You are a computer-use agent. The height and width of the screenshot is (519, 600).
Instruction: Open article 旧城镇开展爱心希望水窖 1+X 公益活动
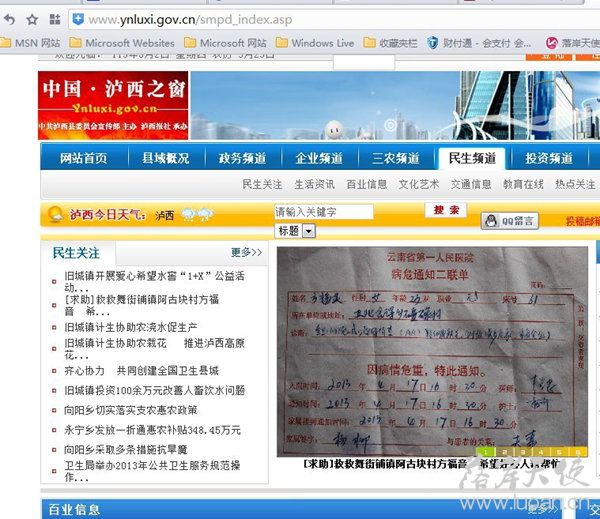[x=154, y=281]
